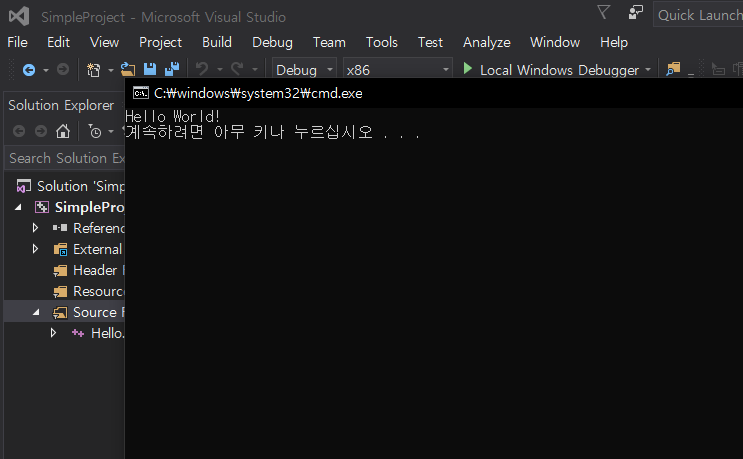Image resolution: width=743 pixels, height=459 pixels.
Task: Click Solution Explorer pending changes filter icon
Action: (x=95, y=131)
